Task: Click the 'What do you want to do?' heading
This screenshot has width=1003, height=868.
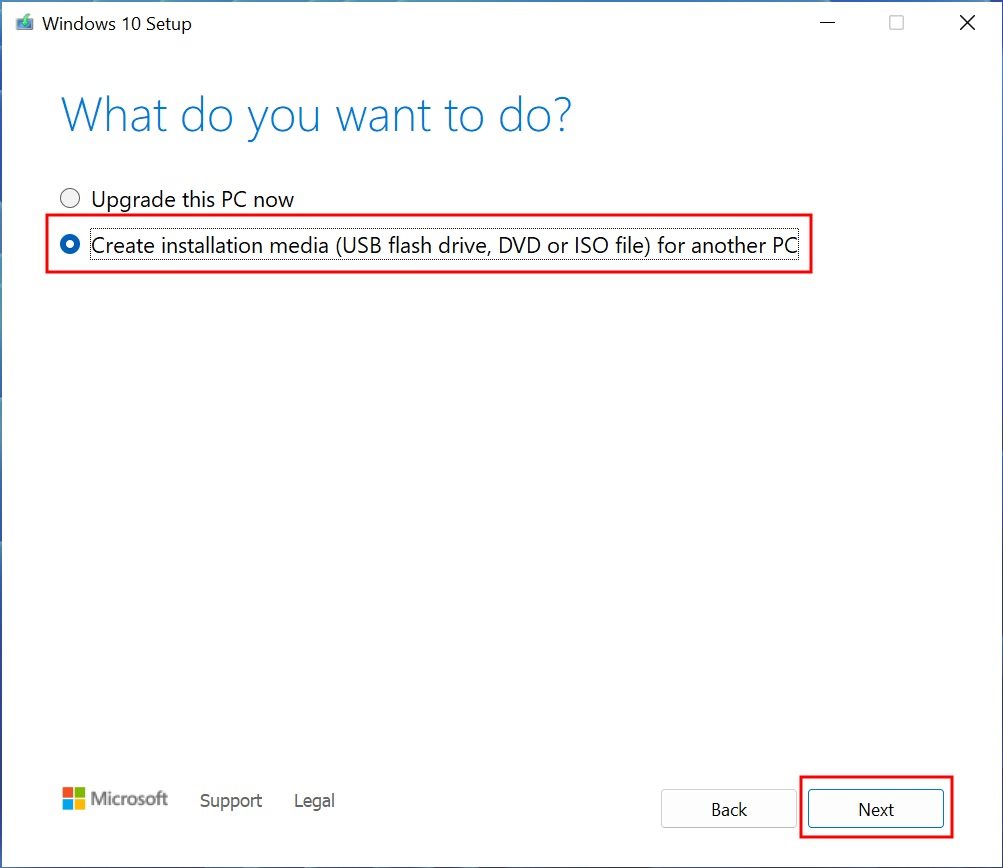Action: point(316,115)
